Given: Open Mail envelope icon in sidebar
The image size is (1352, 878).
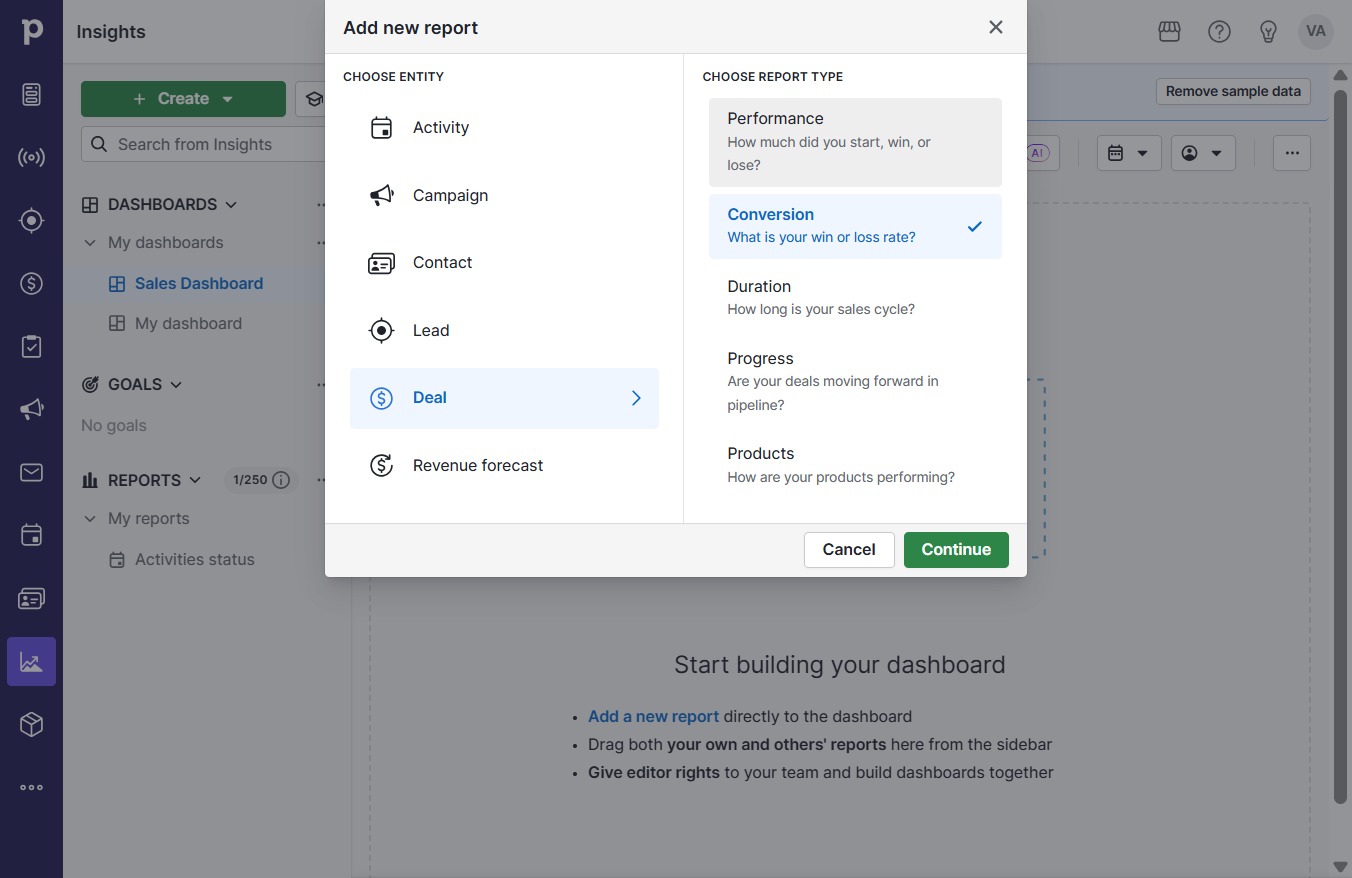Looking at the screenshot, I should click(x=31, y=472).
